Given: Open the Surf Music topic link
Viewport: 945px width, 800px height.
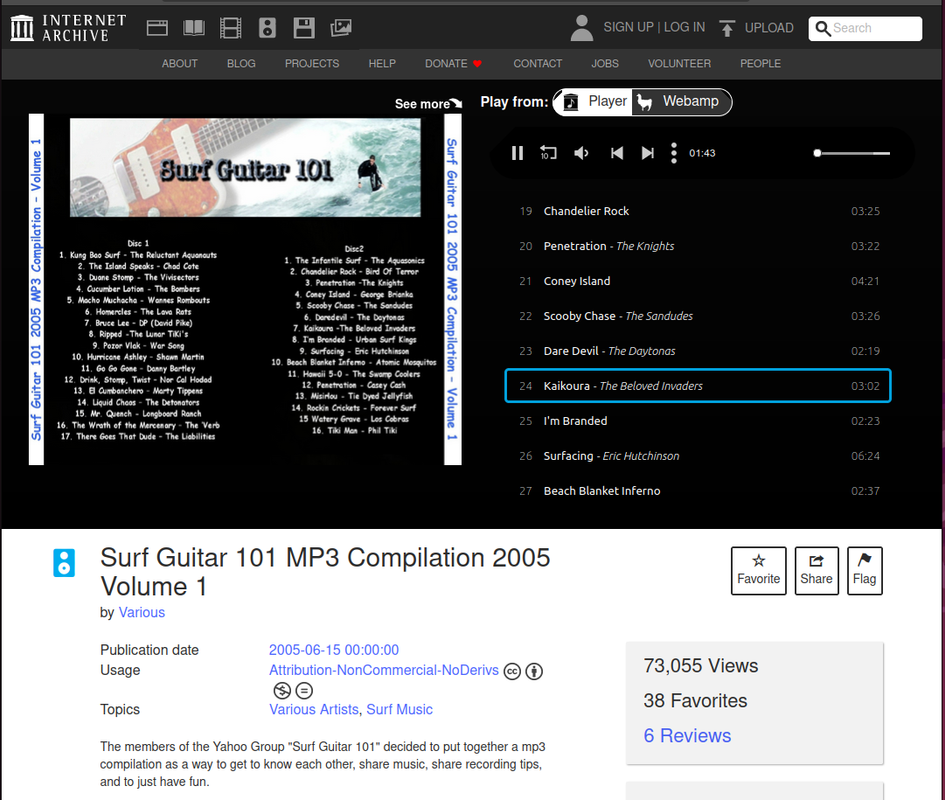Looking at the screenshot, I should tap(400, 710).
